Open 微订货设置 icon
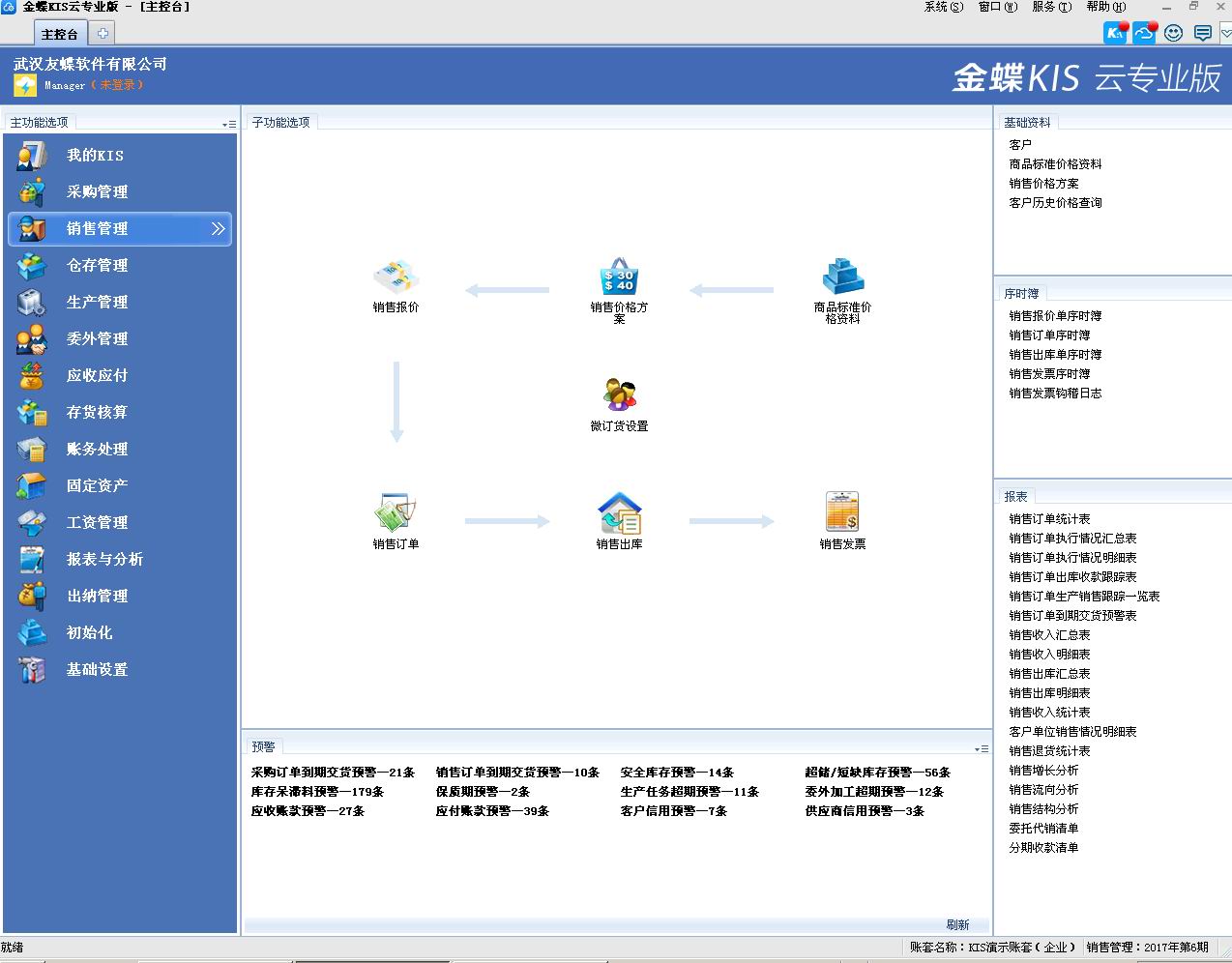The width and height of the screenshot is (1232, 963). (619, 396)
